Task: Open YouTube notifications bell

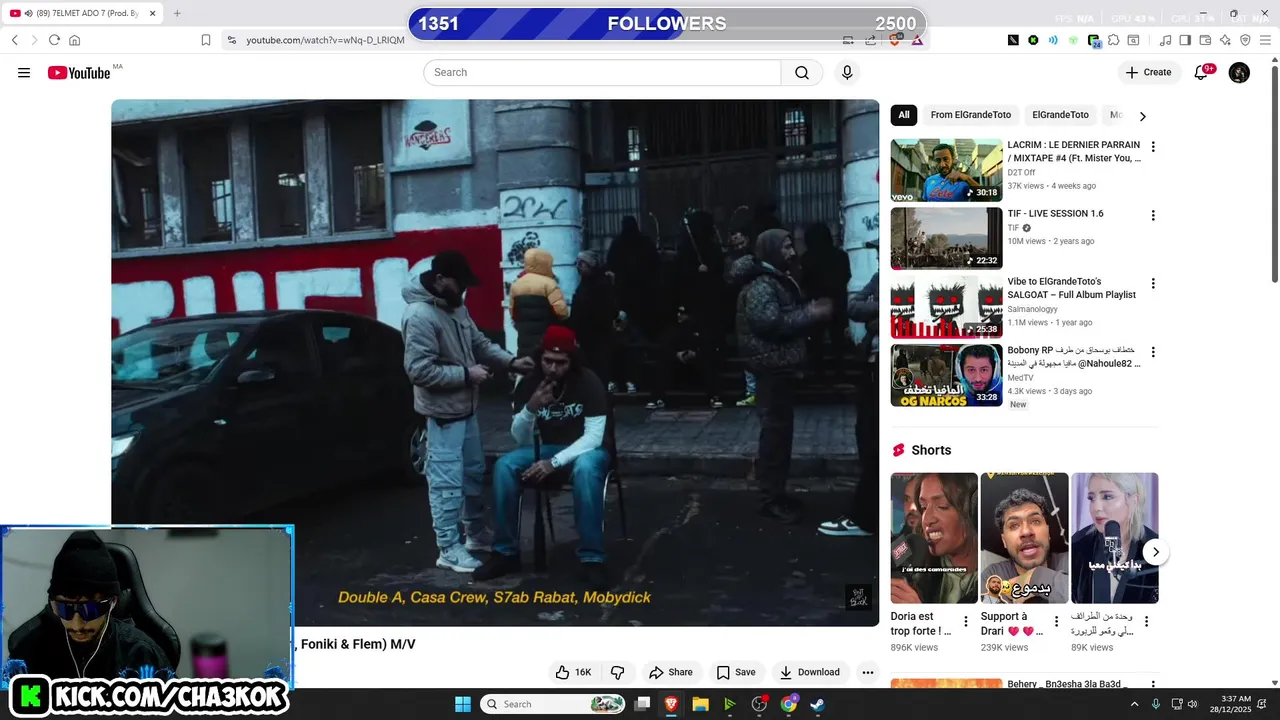Action: 1202,72
